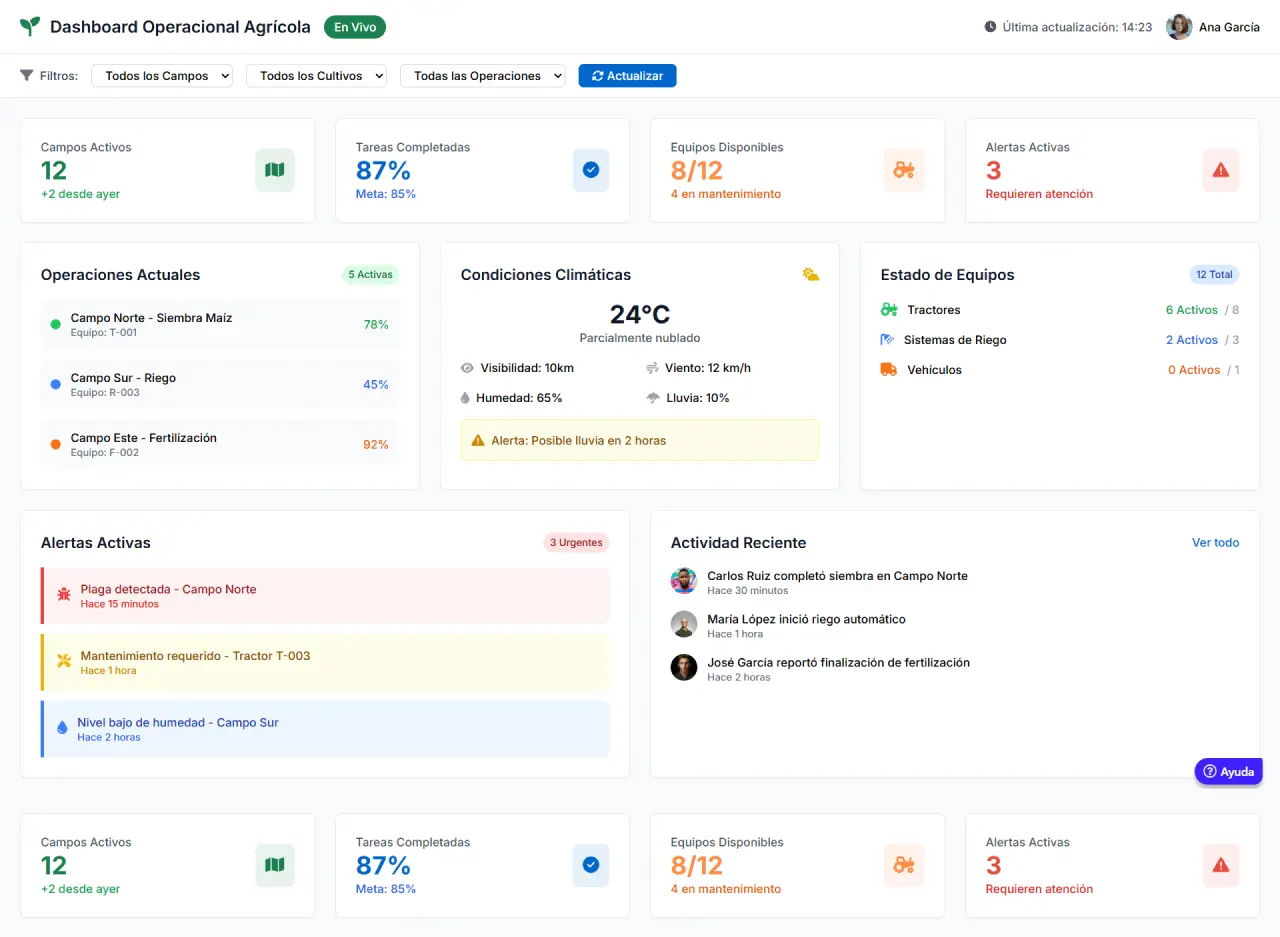The height and width of the screenshot is (937, 1280).
Task: Click the partly cloudy weather icon
Action: click(x=810, y=274)
